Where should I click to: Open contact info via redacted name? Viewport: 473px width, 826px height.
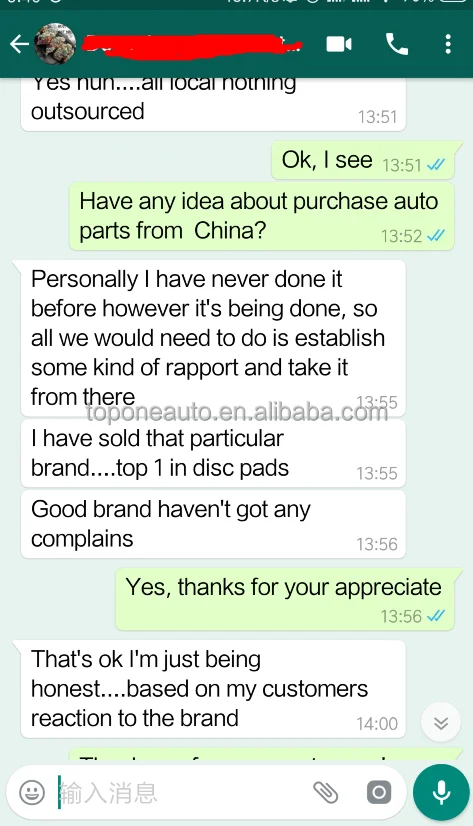coord(192,44)
